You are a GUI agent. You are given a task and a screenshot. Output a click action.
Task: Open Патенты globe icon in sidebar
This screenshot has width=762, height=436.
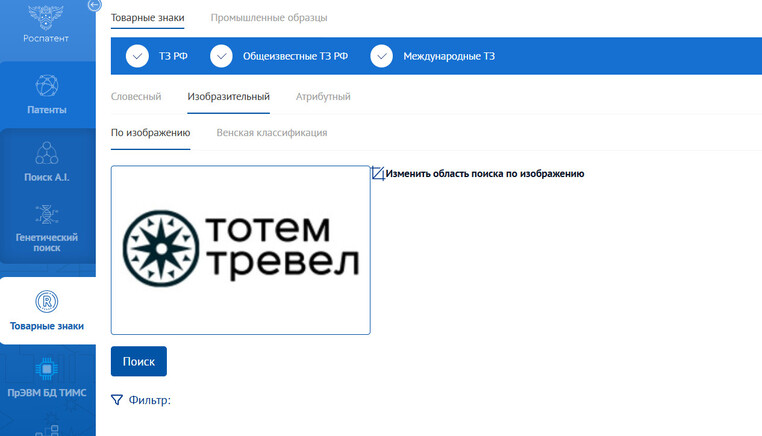click(x=47, y=86)
